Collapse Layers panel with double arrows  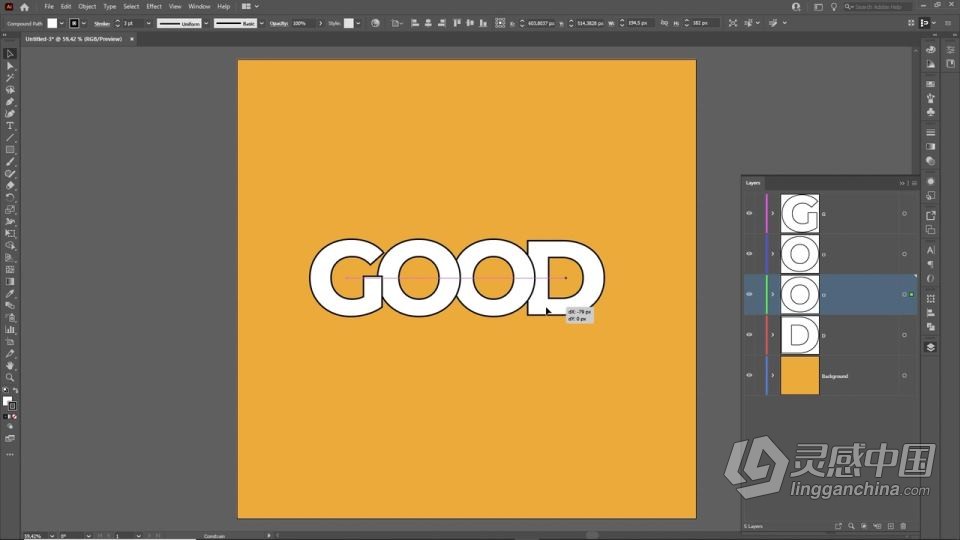click(902, 183)
